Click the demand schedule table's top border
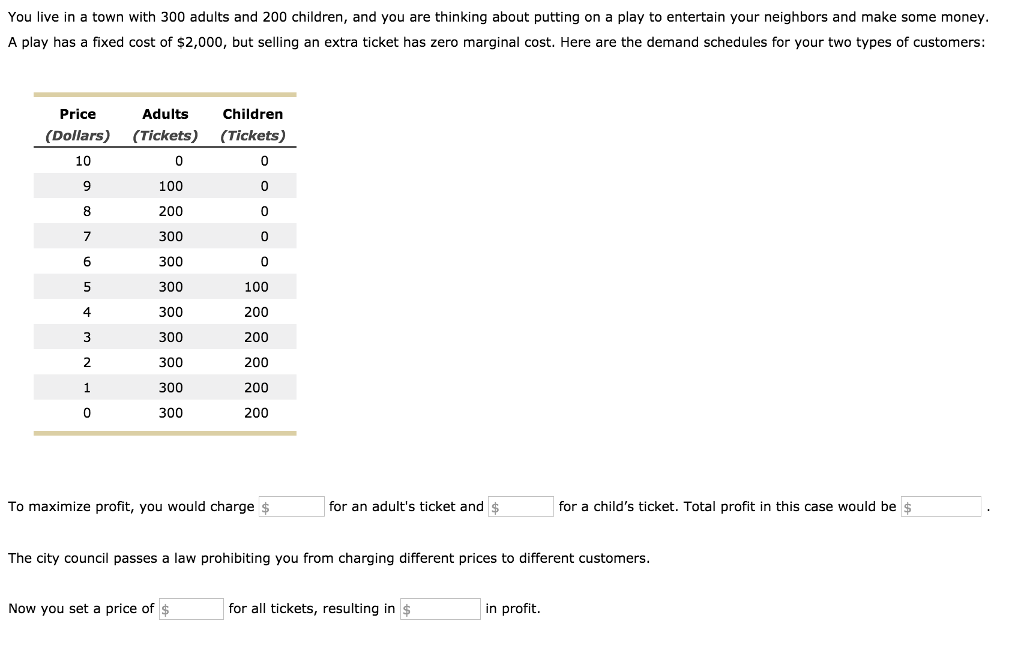The width and height of the screenshot is (1024, 648). click(x=165, y=94)
